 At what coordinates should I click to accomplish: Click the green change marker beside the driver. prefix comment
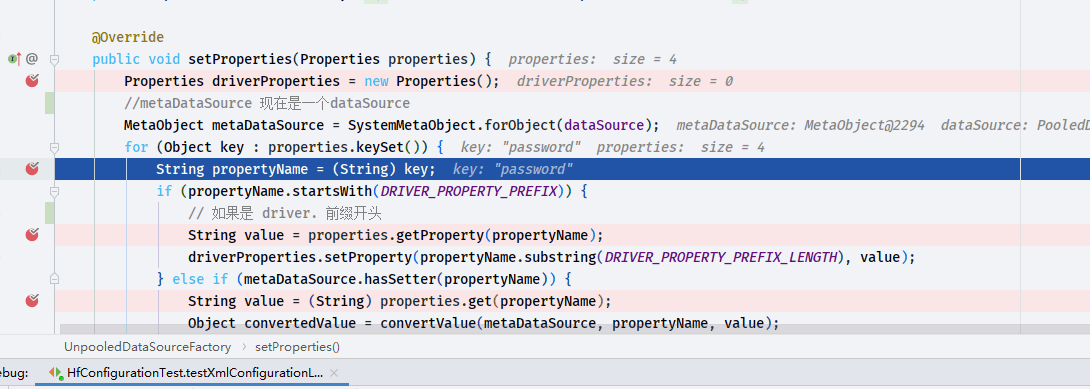(x=49, y=213)
